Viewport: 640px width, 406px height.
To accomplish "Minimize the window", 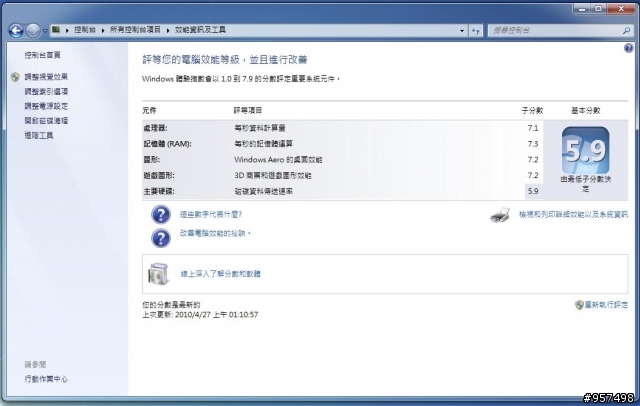I will pos(582,9).
